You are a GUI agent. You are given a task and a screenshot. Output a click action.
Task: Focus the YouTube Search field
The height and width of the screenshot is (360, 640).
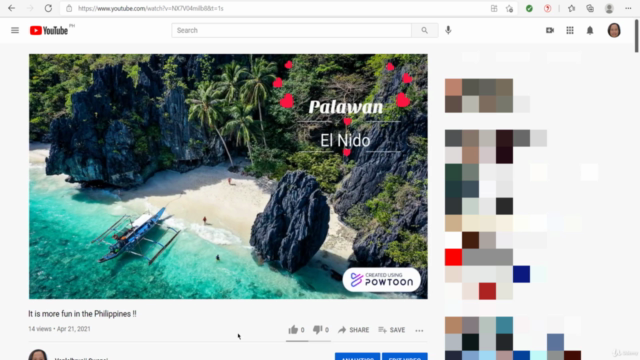point(291,30)
